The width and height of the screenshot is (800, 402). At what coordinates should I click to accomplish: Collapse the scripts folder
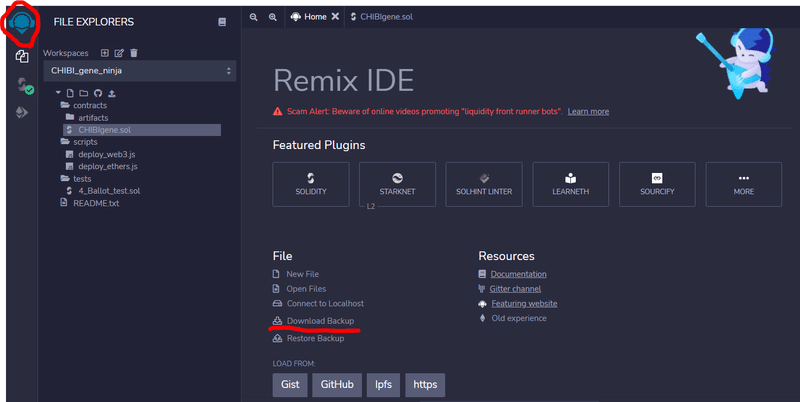79,142
